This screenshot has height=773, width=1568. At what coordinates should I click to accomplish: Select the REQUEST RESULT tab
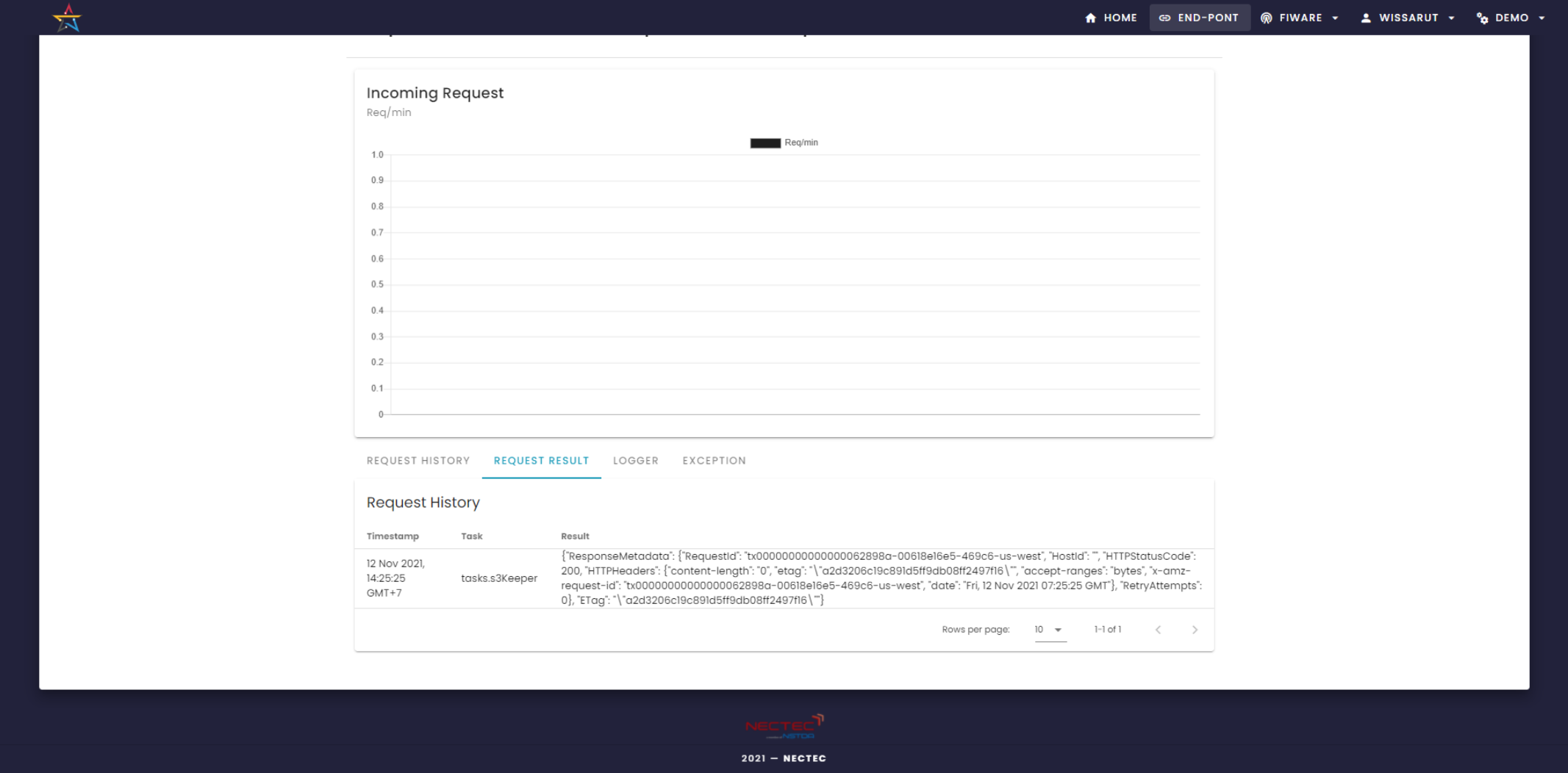(542, 461)
